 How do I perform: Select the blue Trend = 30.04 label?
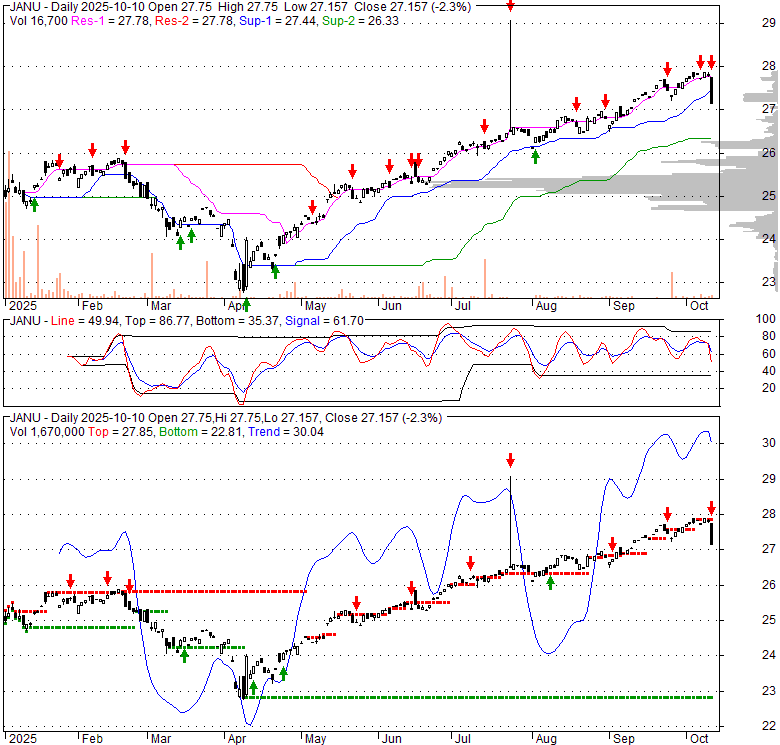click(286, 432)
